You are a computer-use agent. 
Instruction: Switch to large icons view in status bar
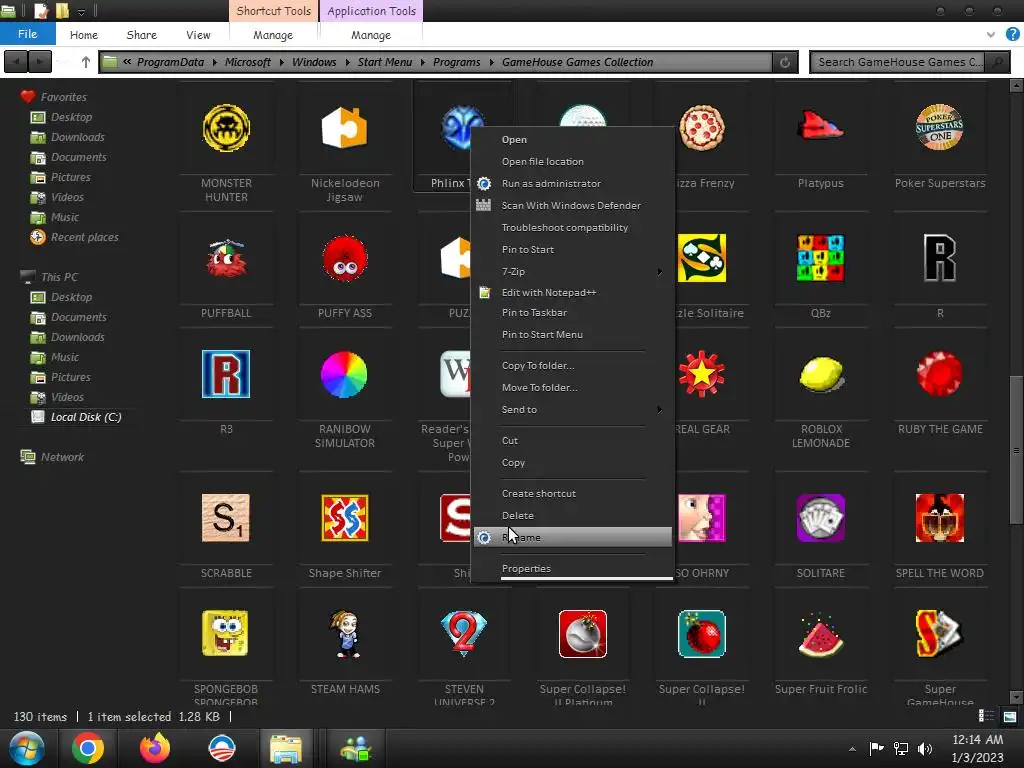(1010, 716)
